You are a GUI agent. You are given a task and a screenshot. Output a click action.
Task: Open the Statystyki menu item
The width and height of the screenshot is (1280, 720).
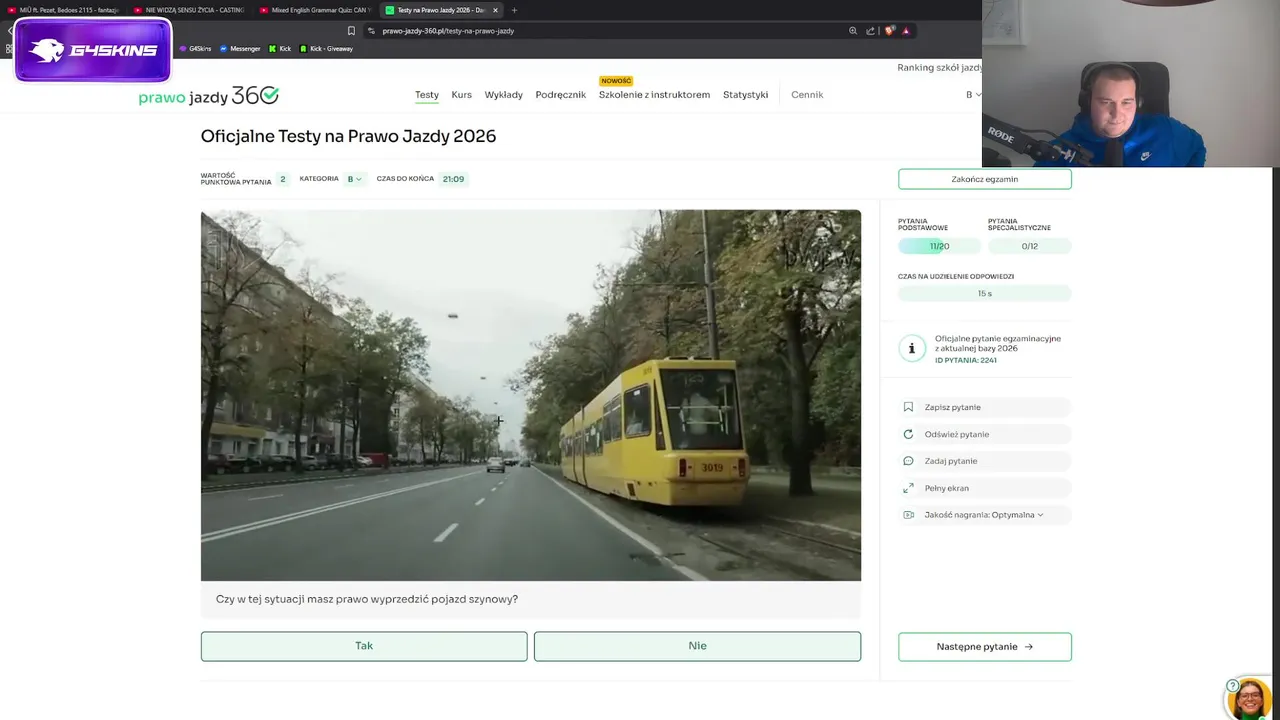pyautogui.click(x=745, y=95)
